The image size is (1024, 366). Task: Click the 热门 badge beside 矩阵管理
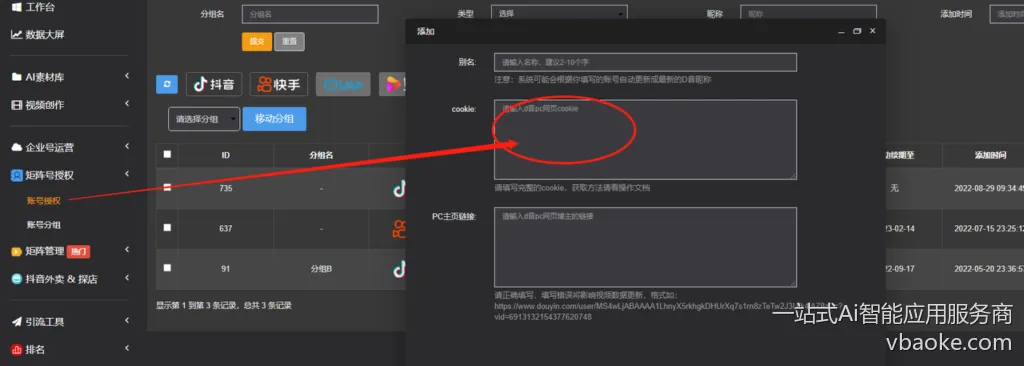tap(78, 252)
